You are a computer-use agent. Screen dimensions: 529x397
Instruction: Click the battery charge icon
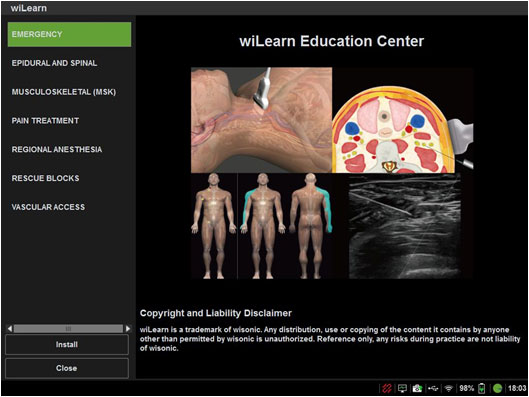coord(482,388)
